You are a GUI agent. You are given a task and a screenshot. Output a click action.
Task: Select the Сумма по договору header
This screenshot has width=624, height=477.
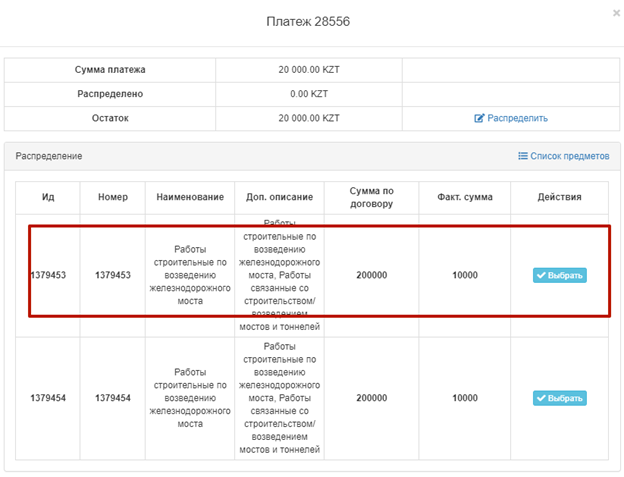(x=371, y=197)
